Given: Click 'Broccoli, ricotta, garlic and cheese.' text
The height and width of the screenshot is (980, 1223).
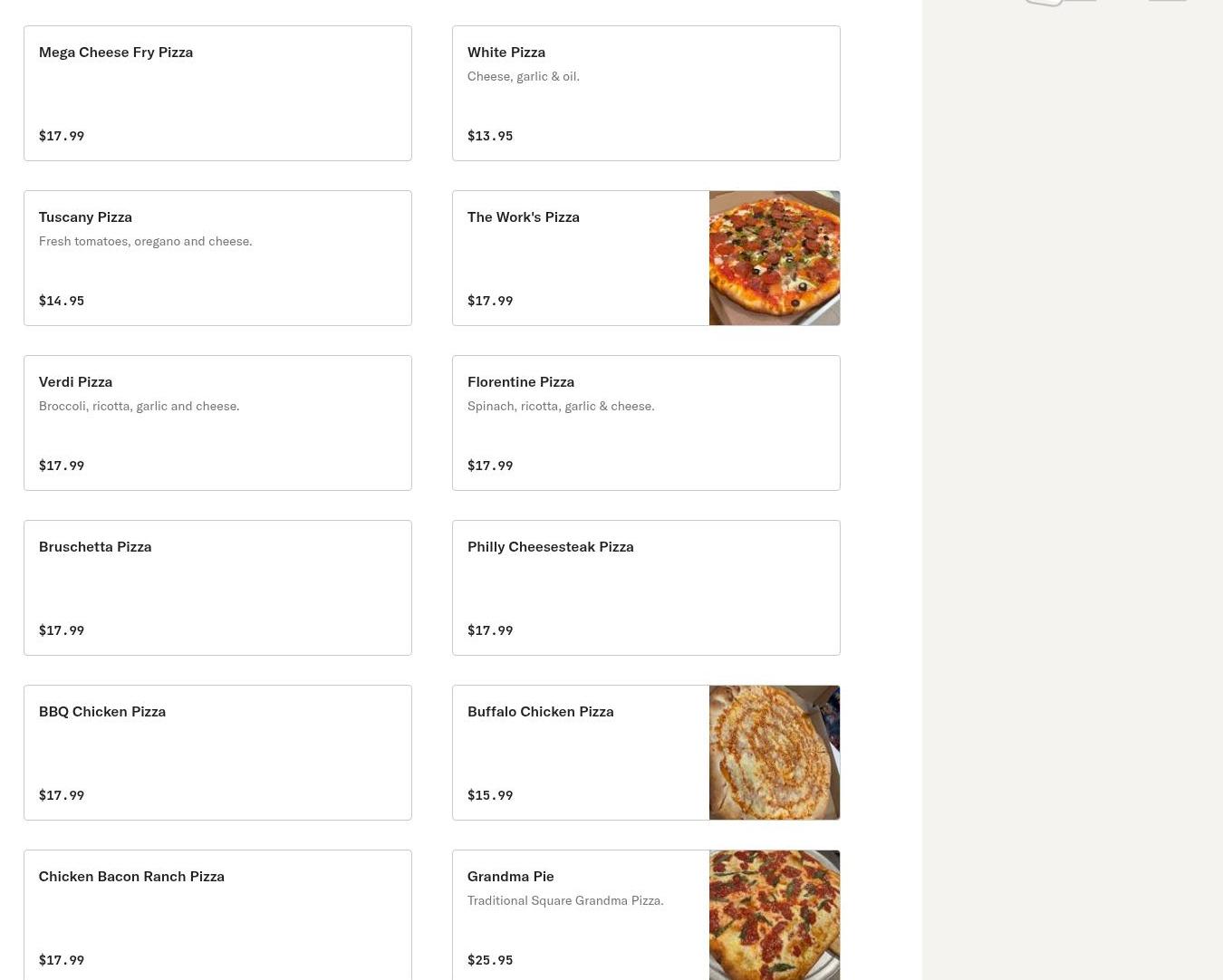Looking at the screenshot, I should (x=139, y=406).
